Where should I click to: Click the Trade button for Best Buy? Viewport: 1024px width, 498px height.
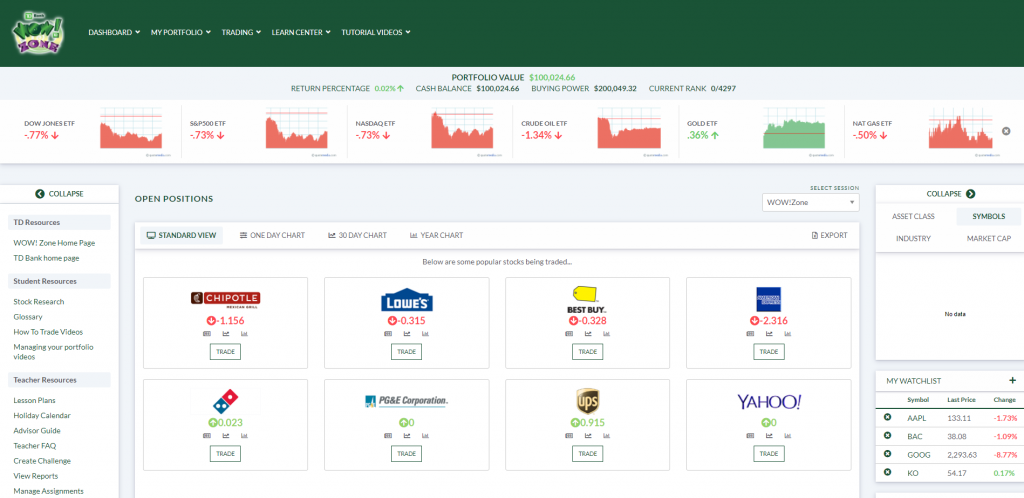(588, 352)
